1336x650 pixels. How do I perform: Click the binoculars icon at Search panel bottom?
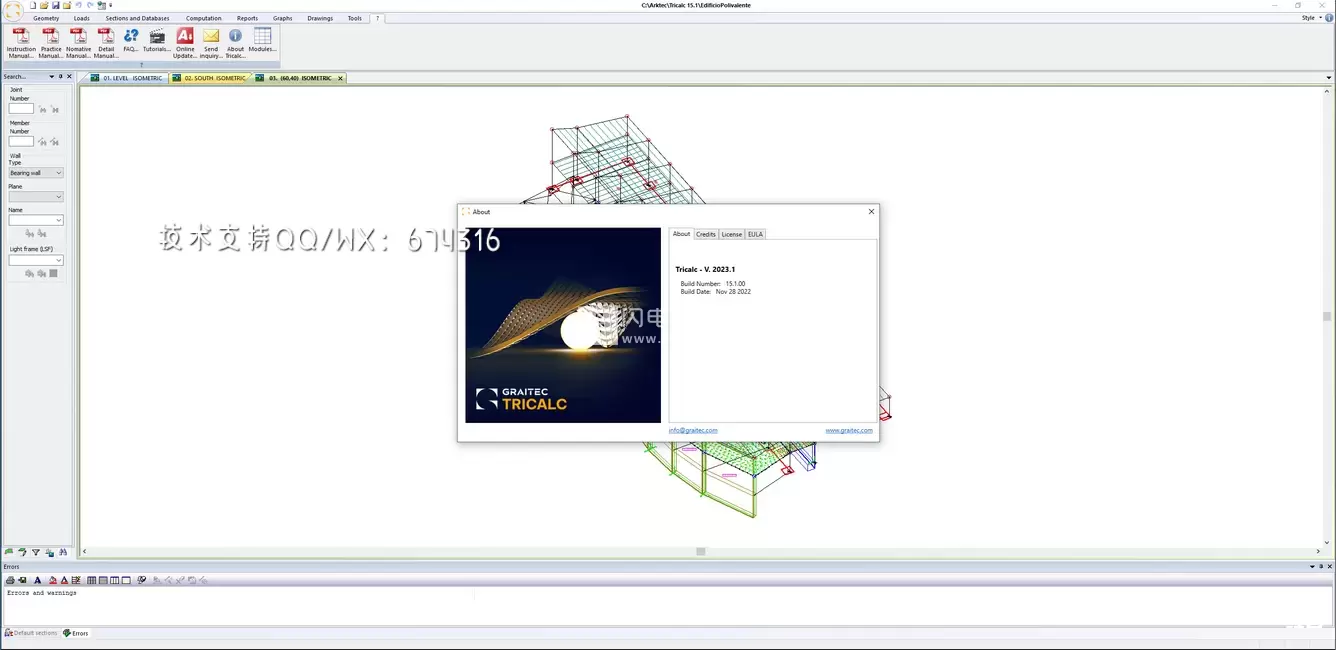coord(63,552)
